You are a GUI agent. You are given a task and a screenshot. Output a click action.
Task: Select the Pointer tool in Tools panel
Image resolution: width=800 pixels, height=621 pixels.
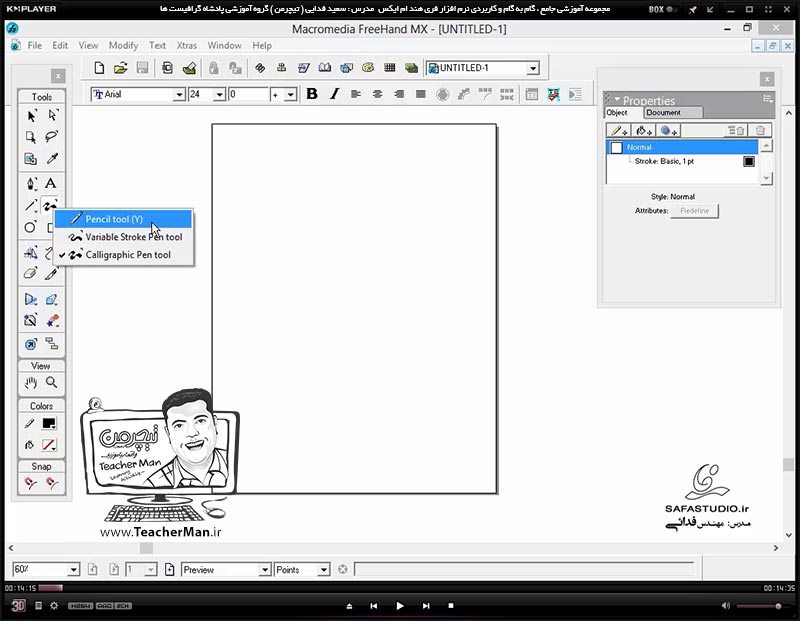click(x=31, y=116)
